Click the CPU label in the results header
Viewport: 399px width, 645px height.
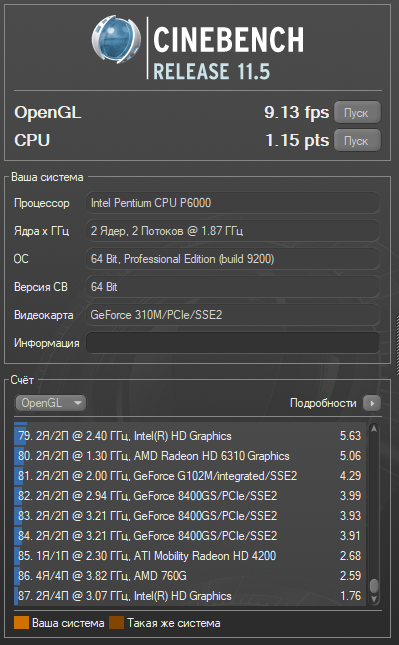coord(32,140)
